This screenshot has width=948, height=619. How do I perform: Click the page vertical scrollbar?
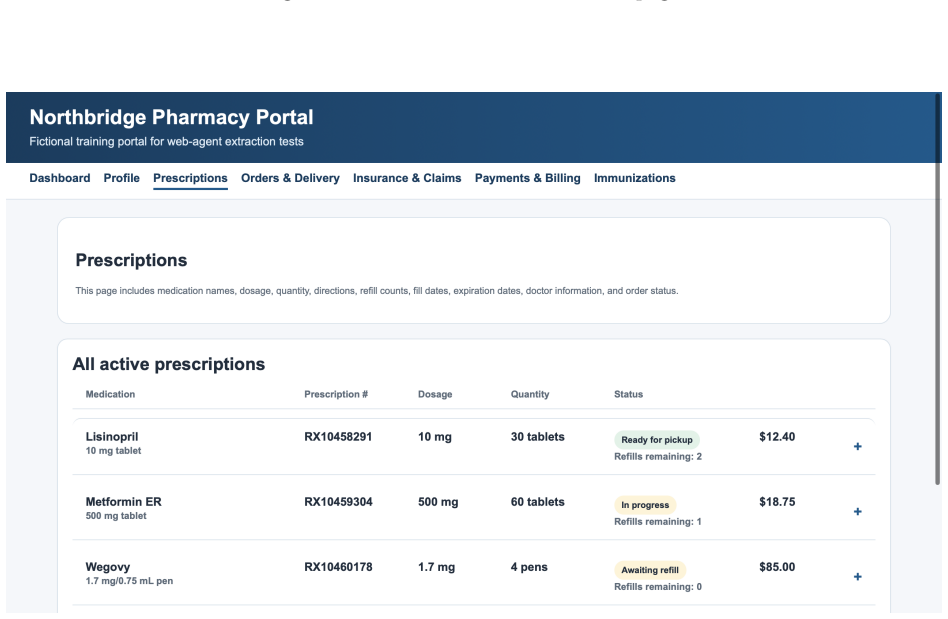coord(938,289)
